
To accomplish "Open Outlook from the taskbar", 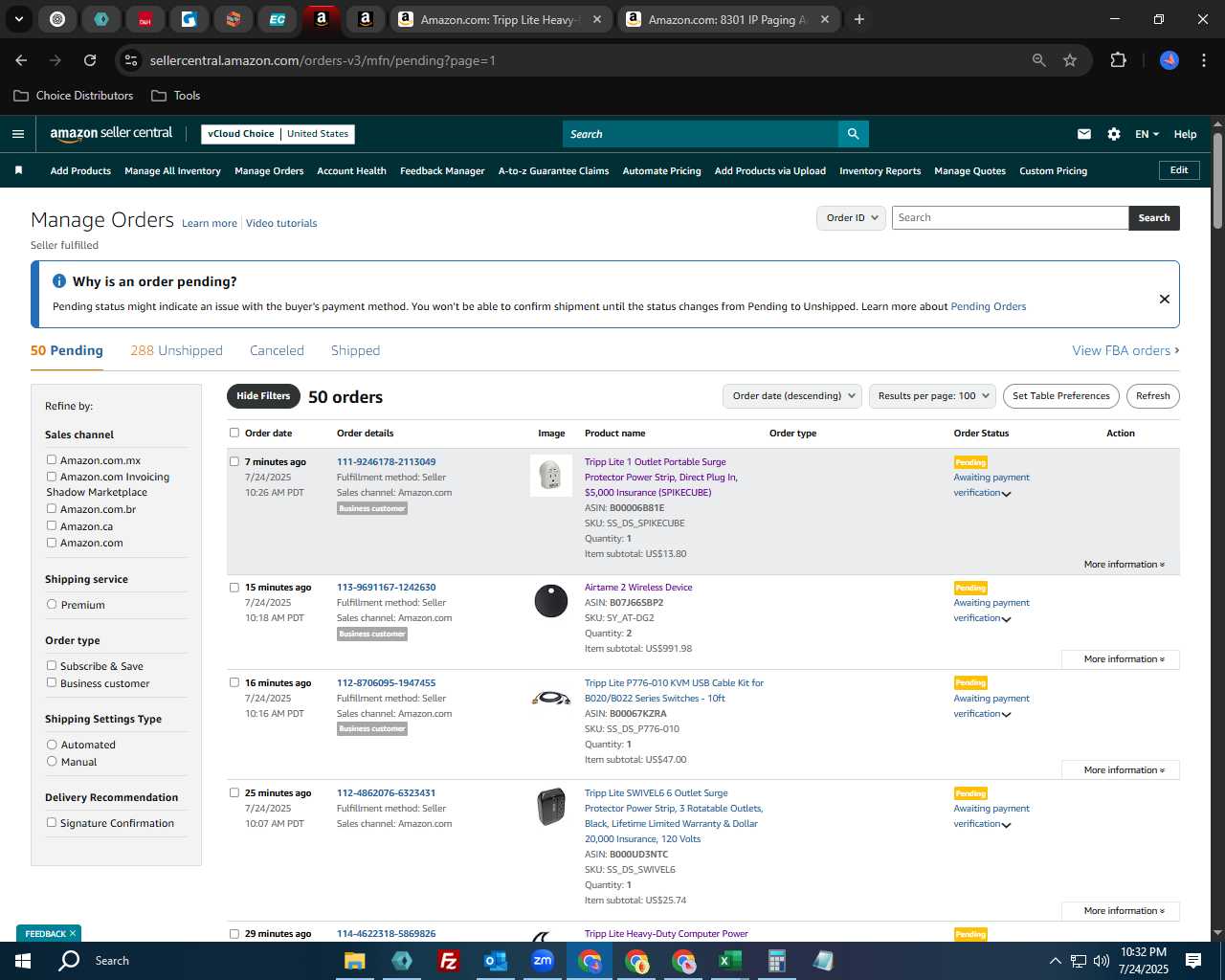I will point(495,961).
